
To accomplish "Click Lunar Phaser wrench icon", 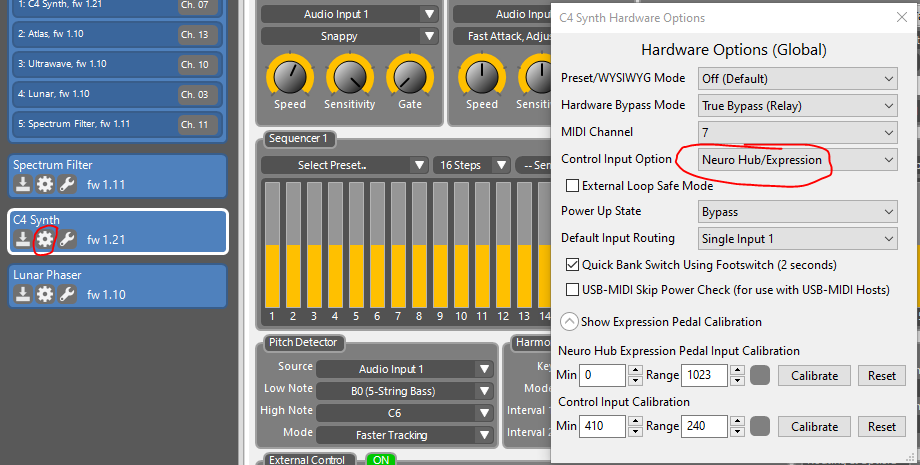I will [x=67, y=294].
